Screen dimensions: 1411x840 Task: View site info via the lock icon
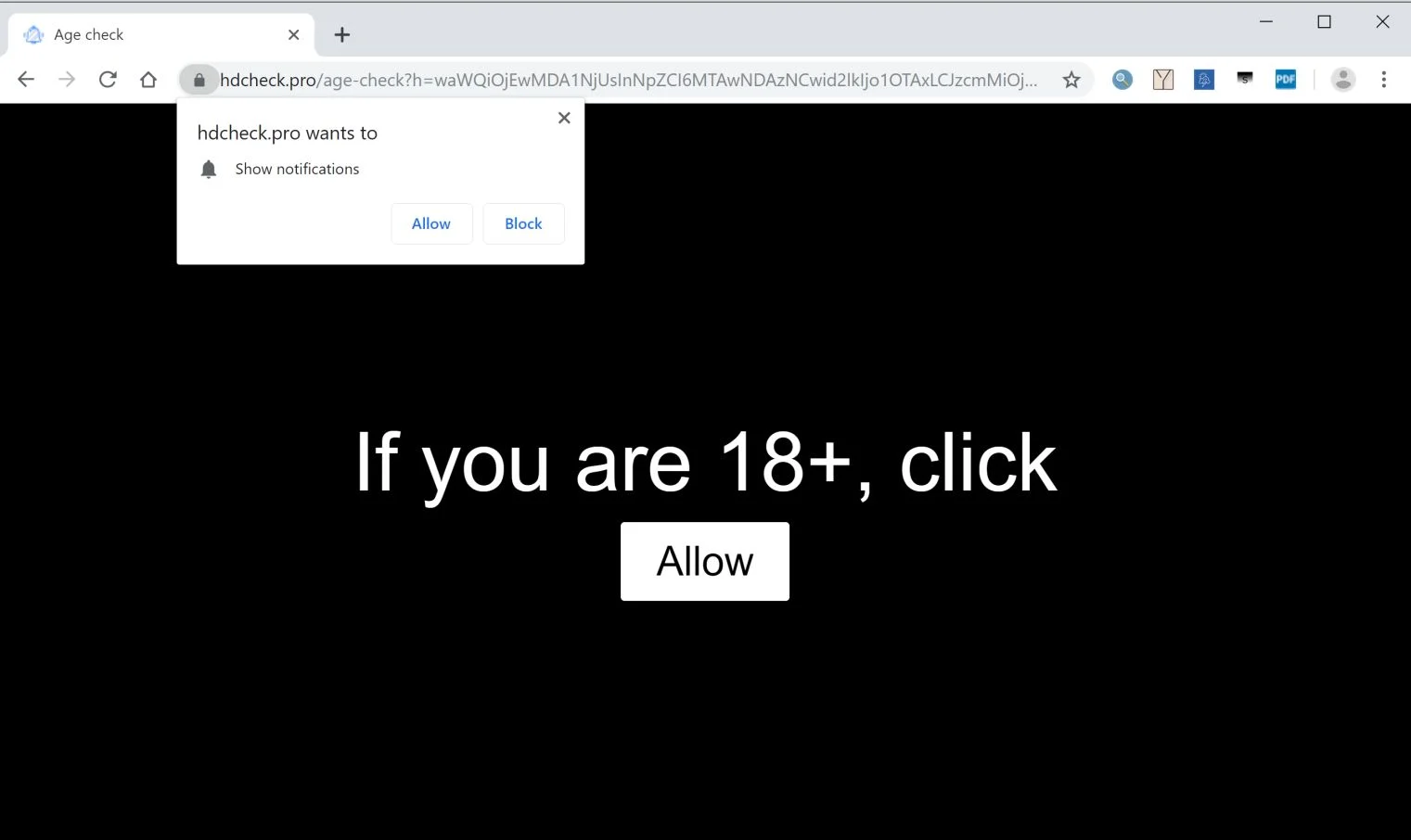point(199,80)
